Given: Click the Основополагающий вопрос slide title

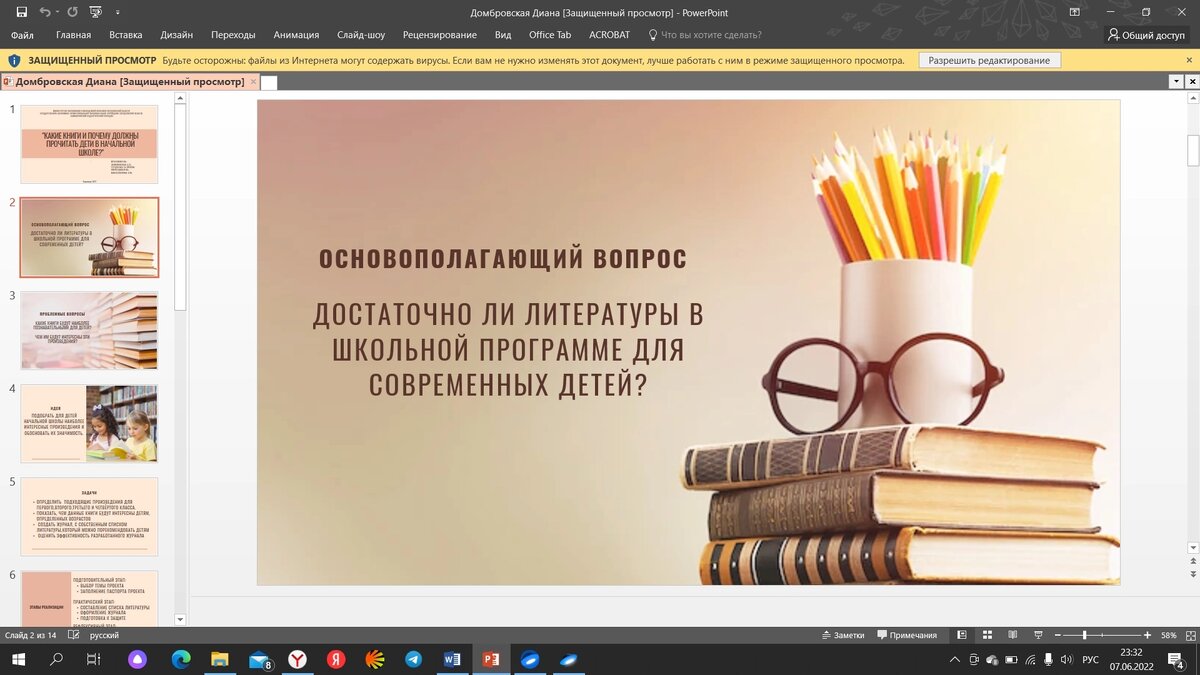Looking at the screenshot, I should (x=503, y=258).
